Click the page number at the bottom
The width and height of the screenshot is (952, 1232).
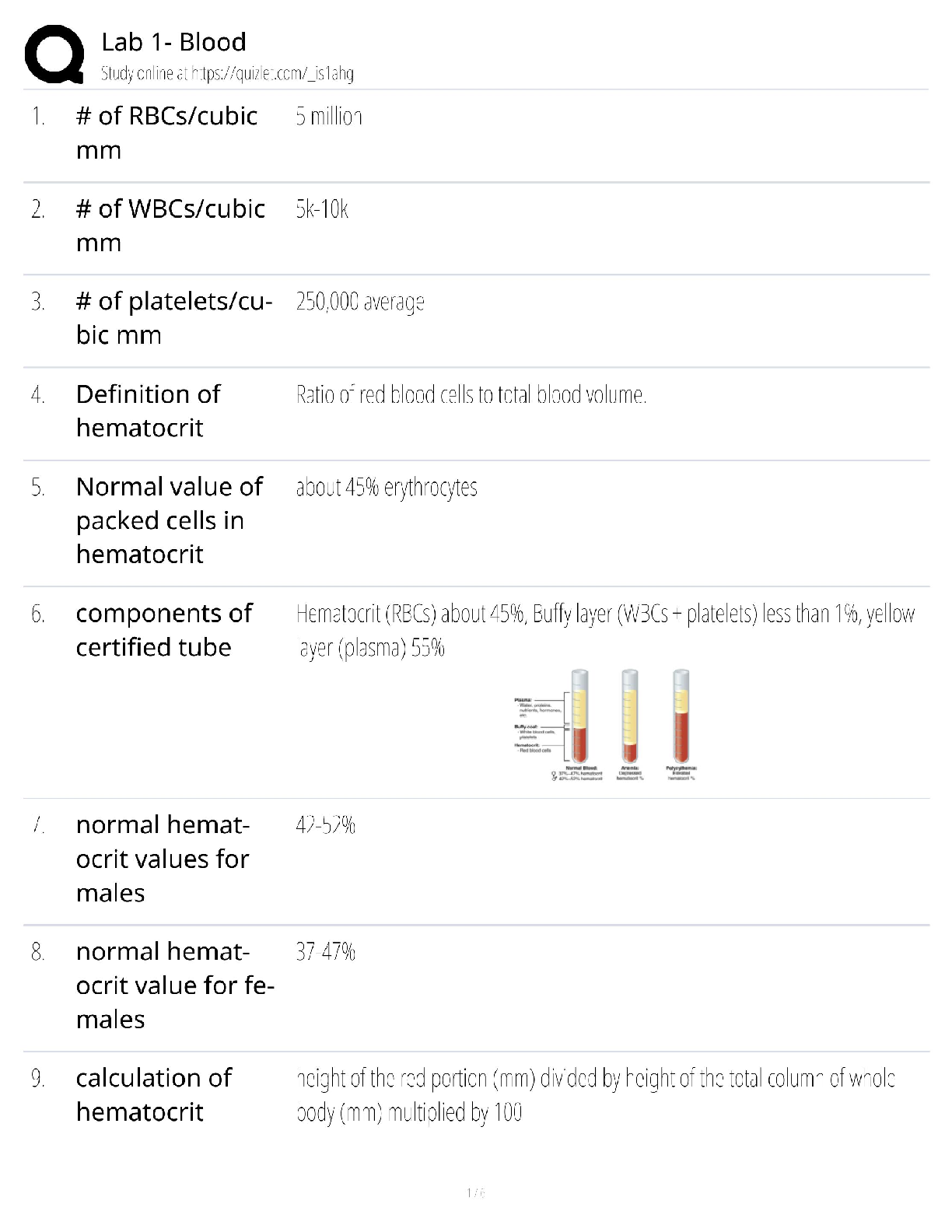475,1193
